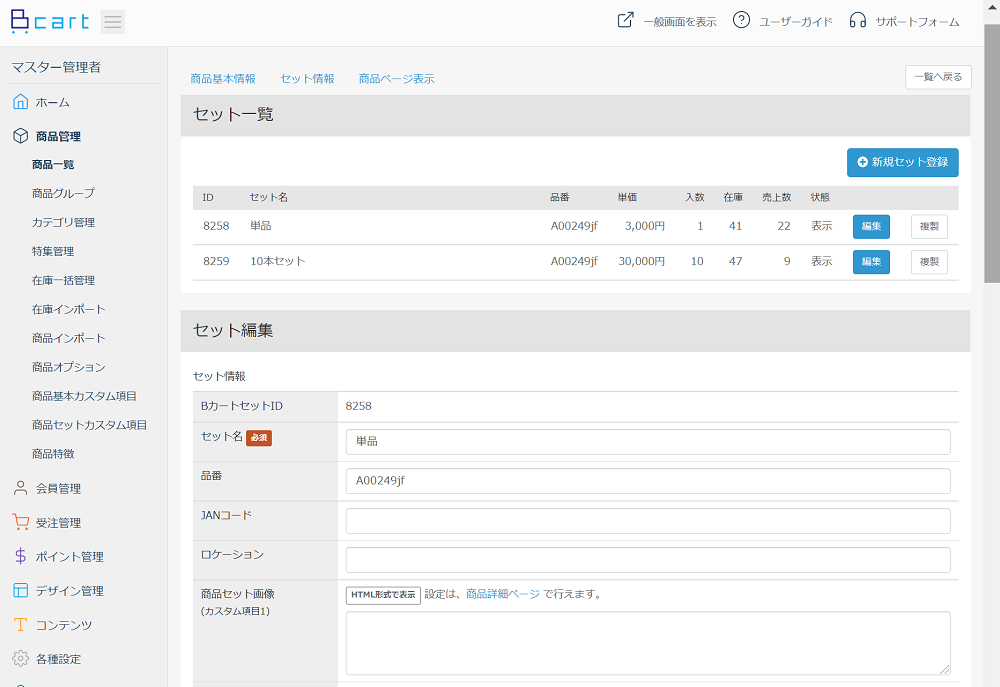The image size is (1000, 687).
Task: Switch to 商品ページ表示 tab
Action: tap(397, 78)
